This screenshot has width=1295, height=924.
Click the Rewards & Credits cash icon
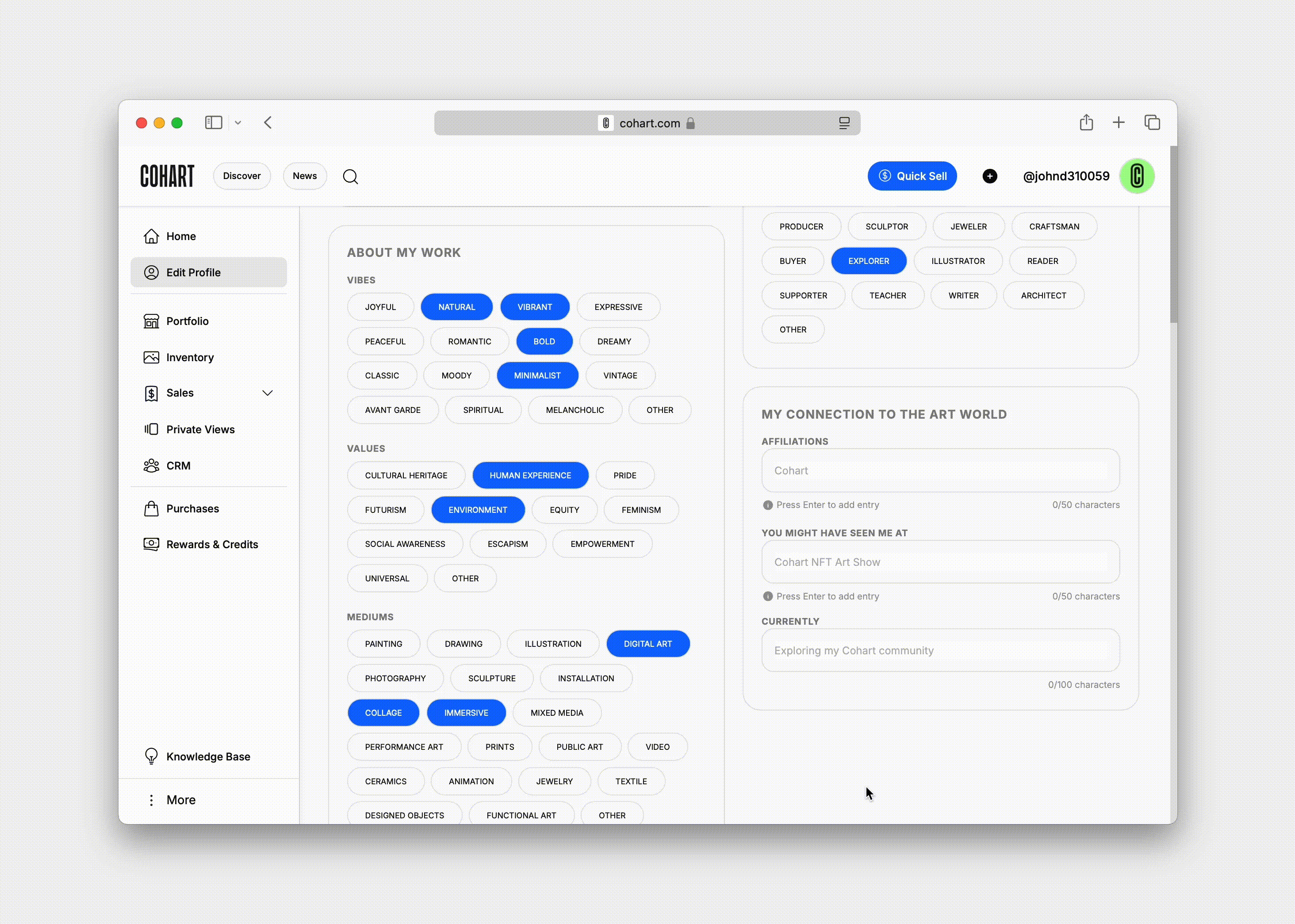(x=151, y=544)
